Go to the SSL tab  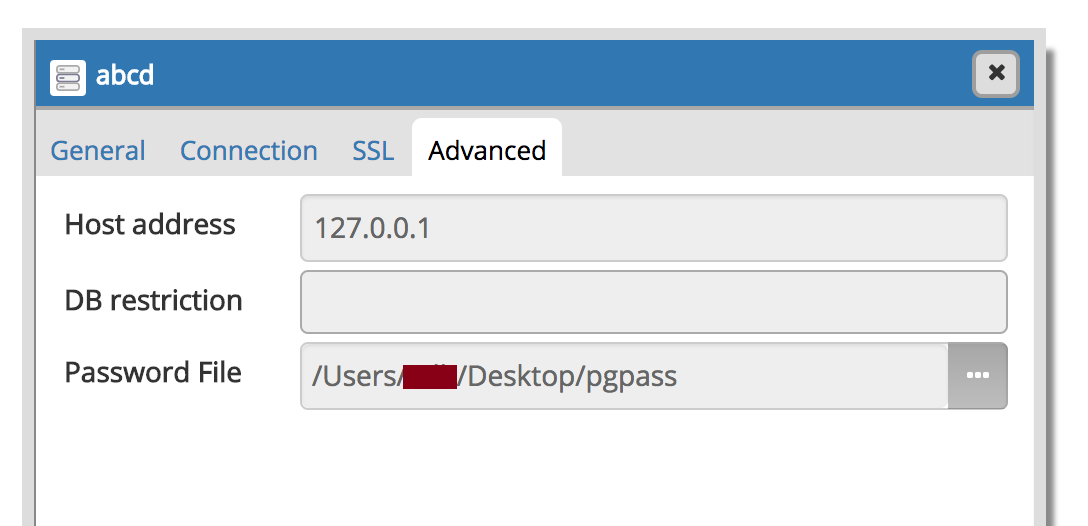pyautogui.click(x=373, y=151)
